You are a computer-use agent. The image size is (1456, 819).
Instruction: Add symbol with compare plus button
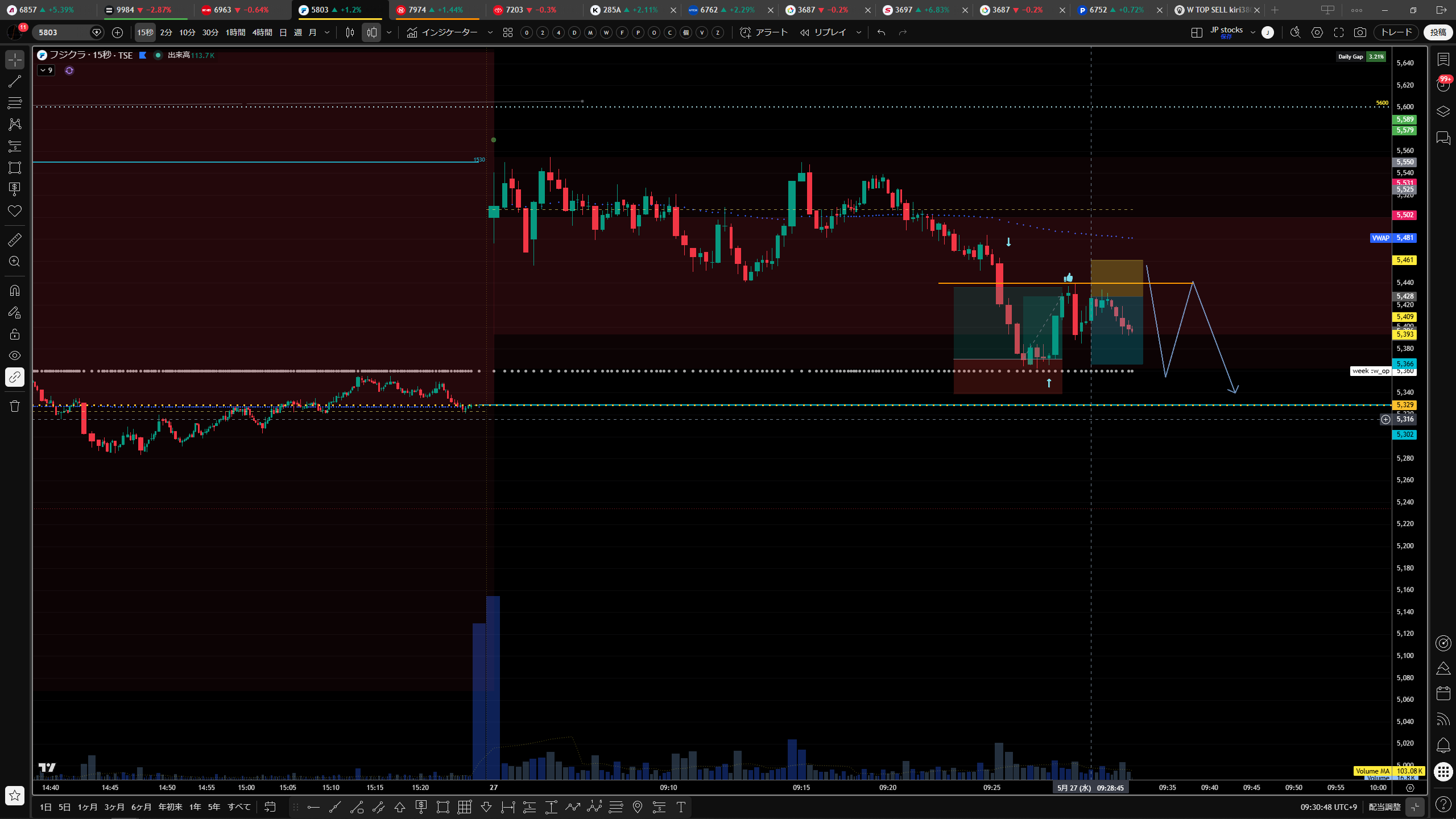point(117,32)
